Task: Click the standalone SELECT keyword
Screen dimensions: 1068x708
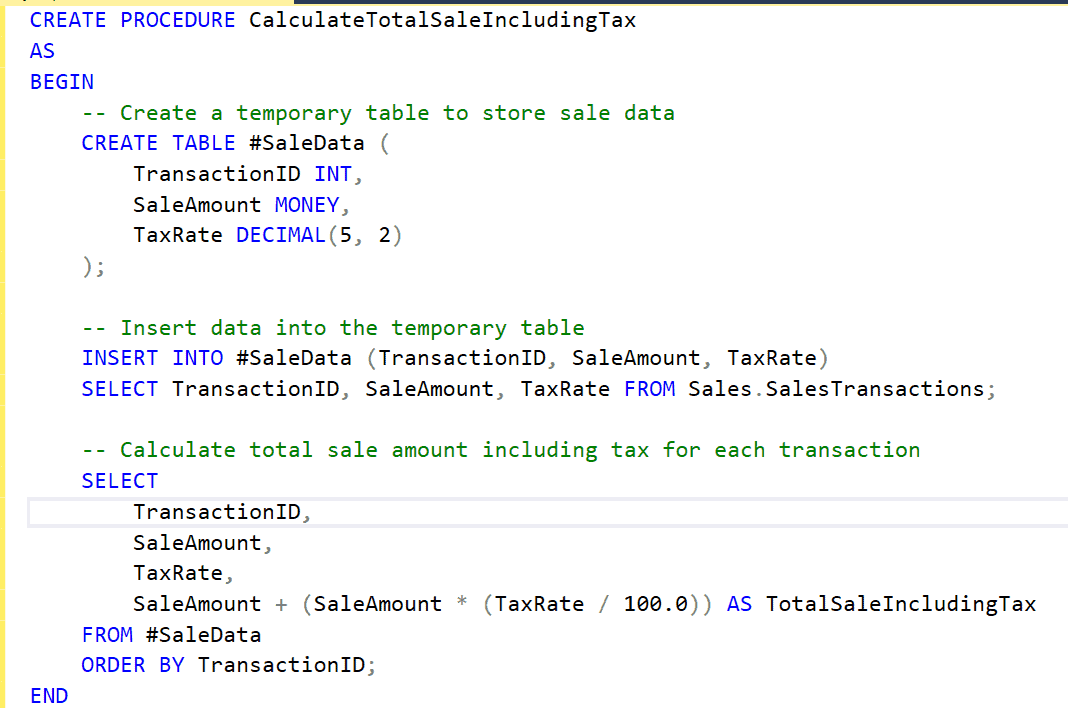Action: (119, 480)
